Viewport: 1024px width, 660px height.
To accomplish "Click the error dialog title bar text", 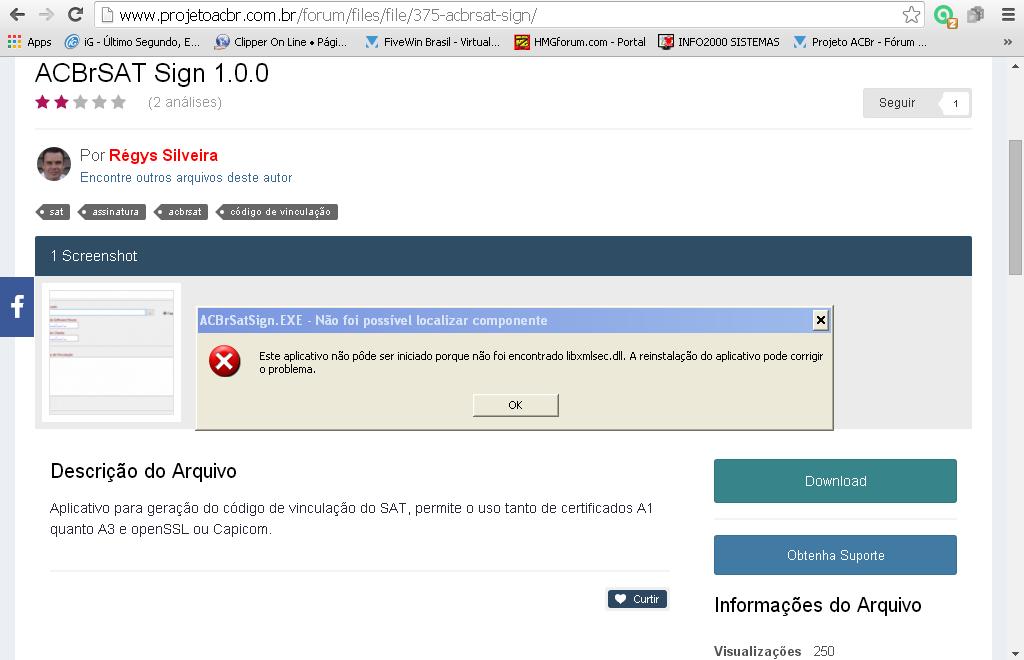I will (x=374, y=321).
